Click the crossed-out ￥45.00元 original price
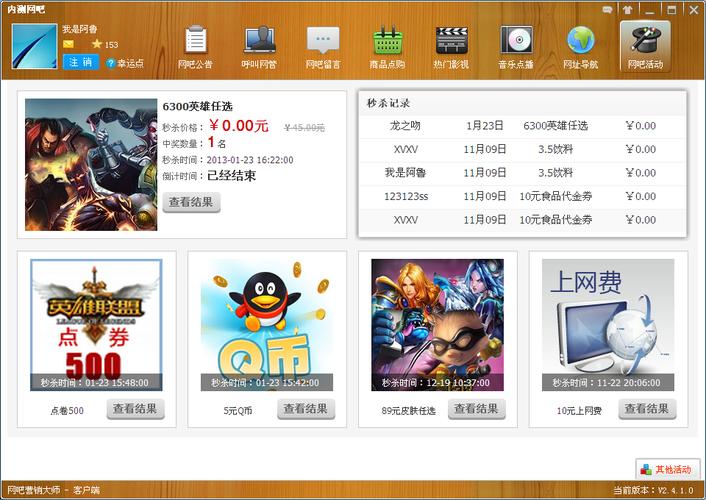 click(304, 128)
